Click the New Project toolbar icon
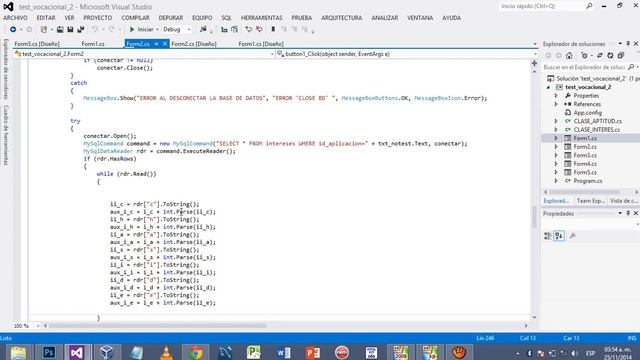 point(44,29)
